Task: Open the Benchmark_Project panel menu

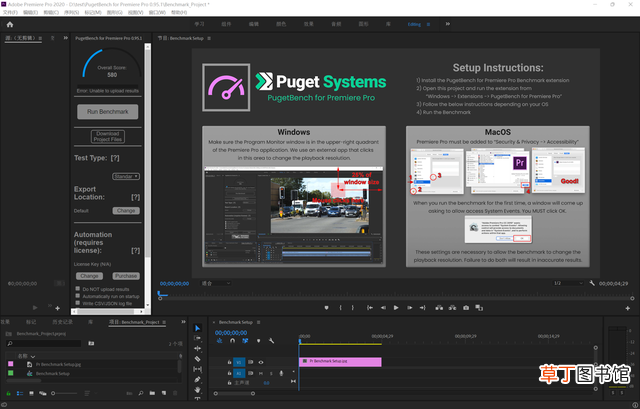Action: [164, 322]
